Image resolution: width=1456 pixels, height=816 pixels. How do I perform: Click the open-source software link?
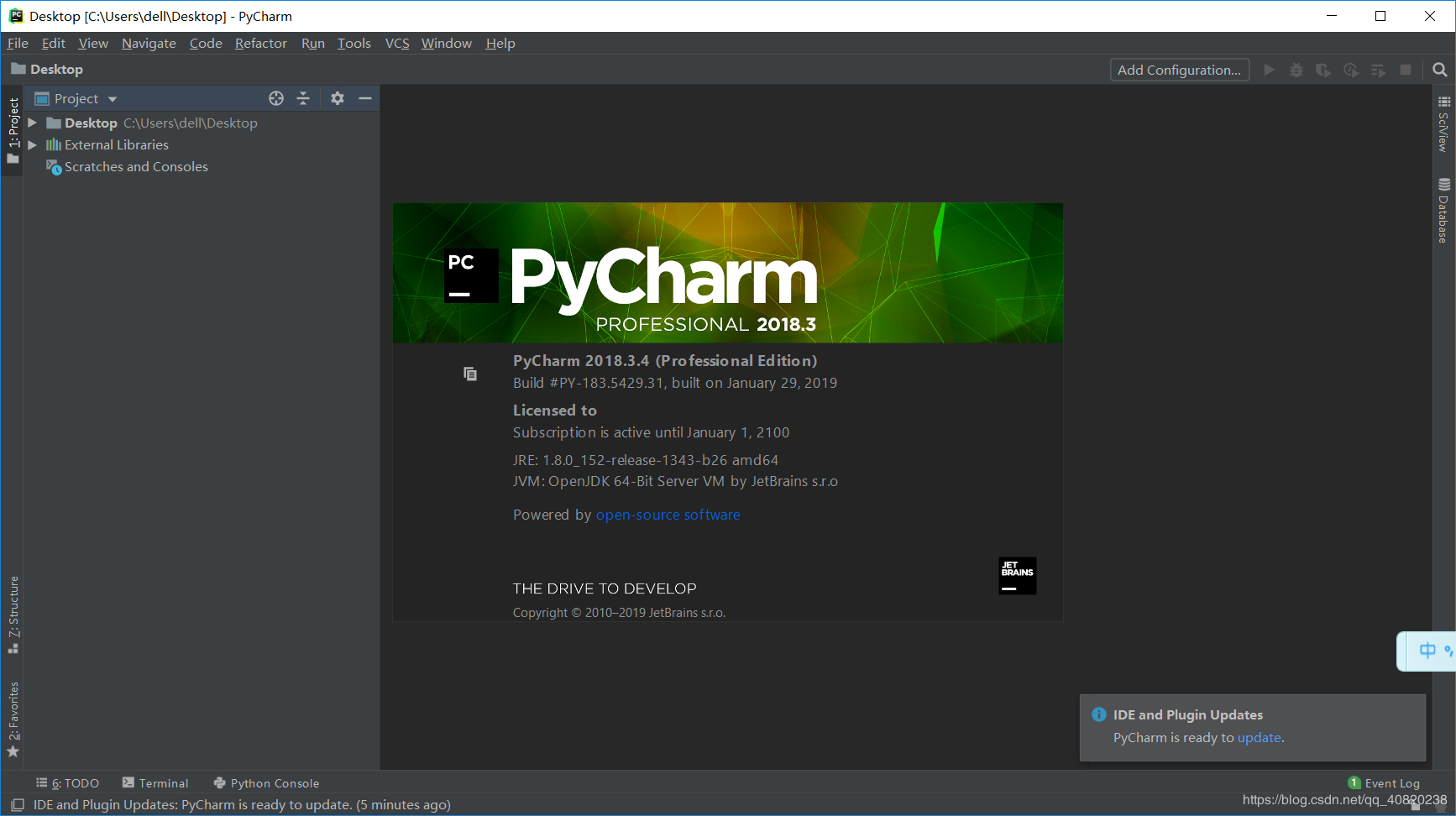point(668,515)
